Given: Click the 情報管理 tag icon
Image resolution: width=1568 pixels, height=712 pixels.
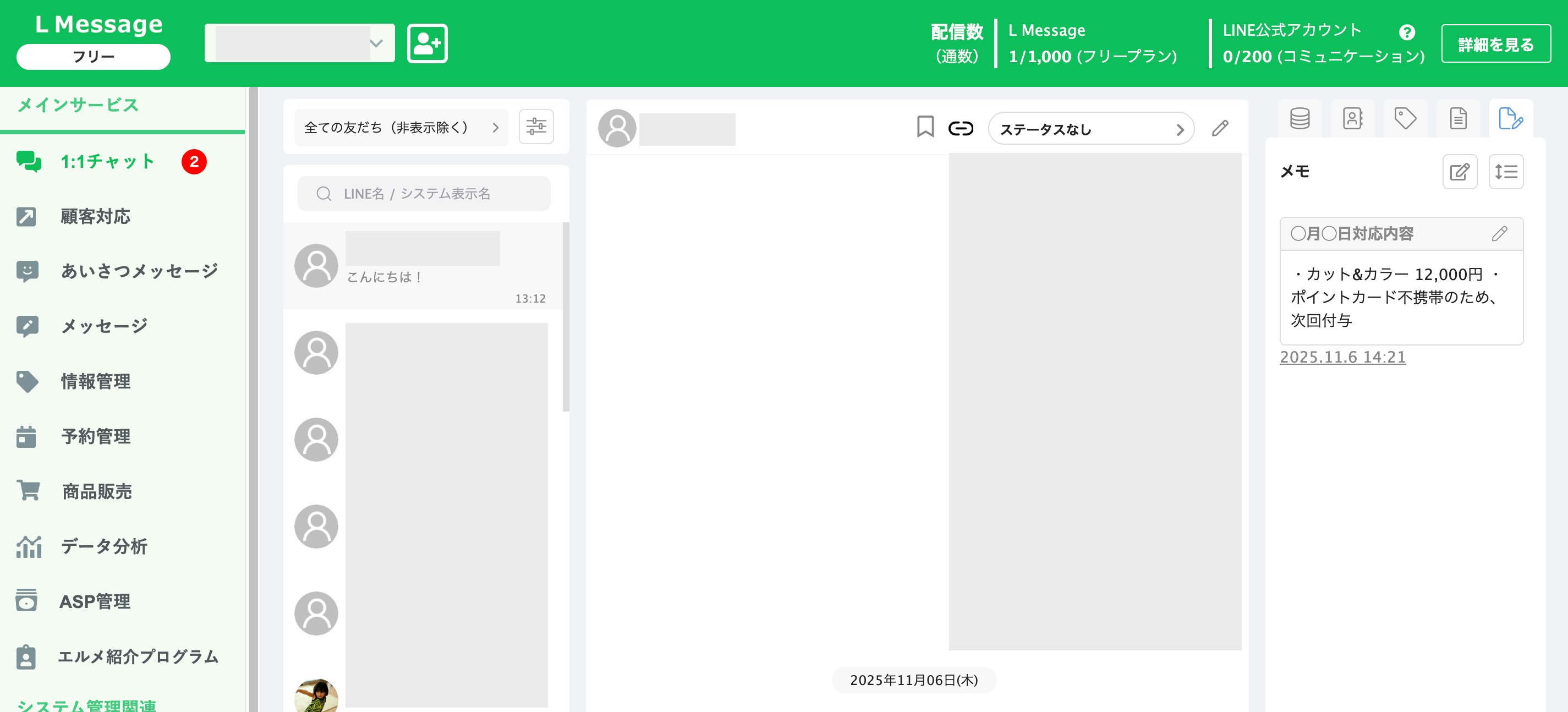Looking at the screenshot, I should [28, 381].
